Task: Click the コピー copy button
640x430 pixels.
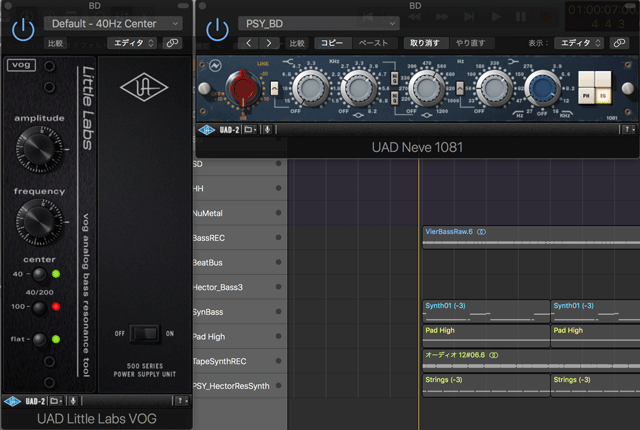Action: click(x=332, y=43)
